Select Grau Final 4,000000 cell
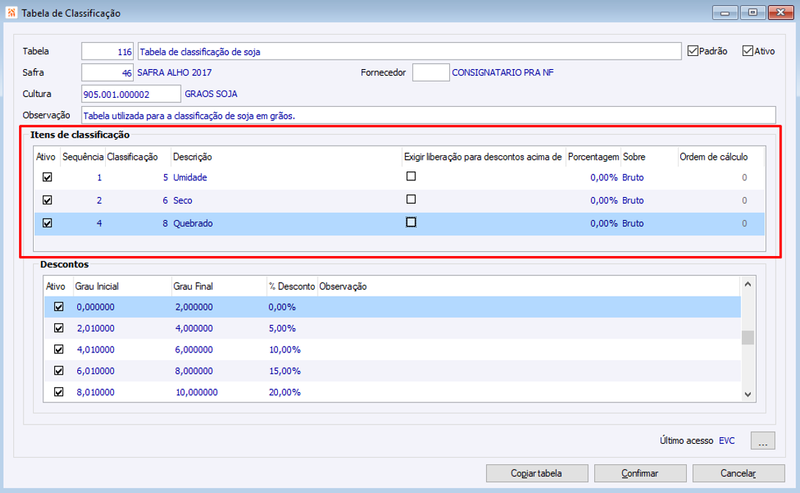Viewport: 800px width, 493px height. click(x=194, y=328)
